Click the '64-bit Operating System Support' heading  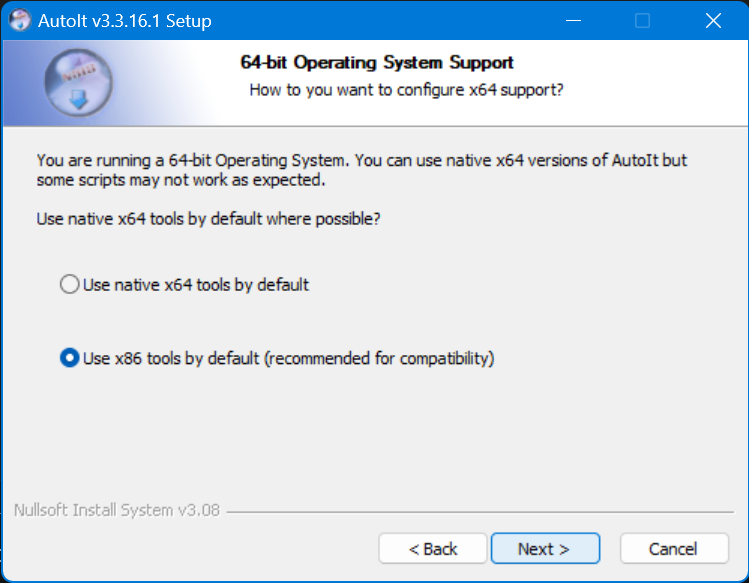377,62
